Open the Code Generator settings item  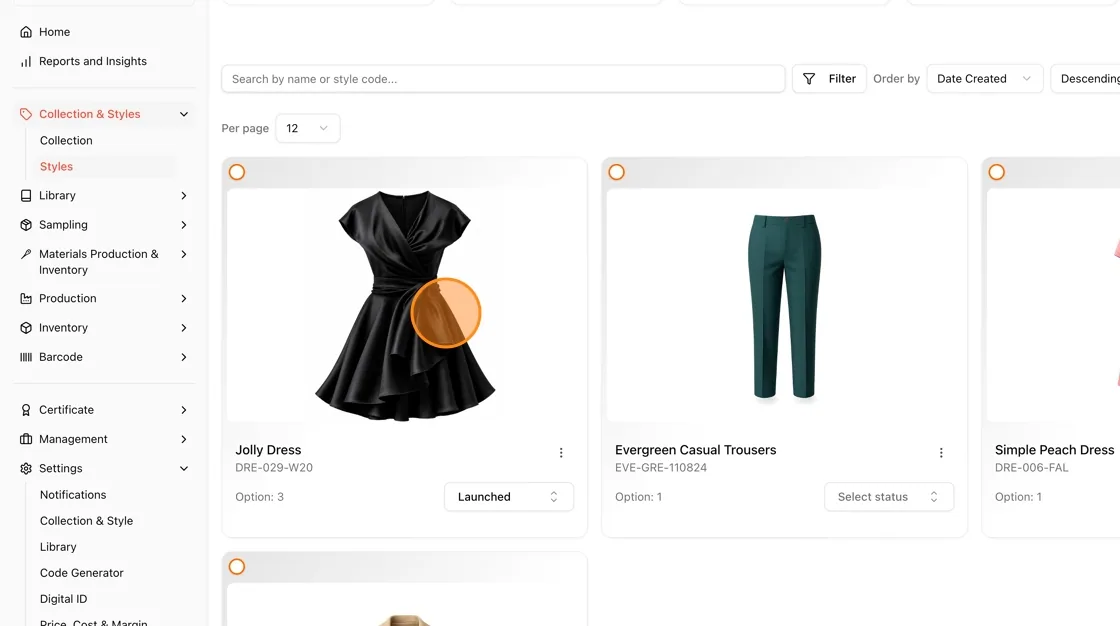(81, 573)
